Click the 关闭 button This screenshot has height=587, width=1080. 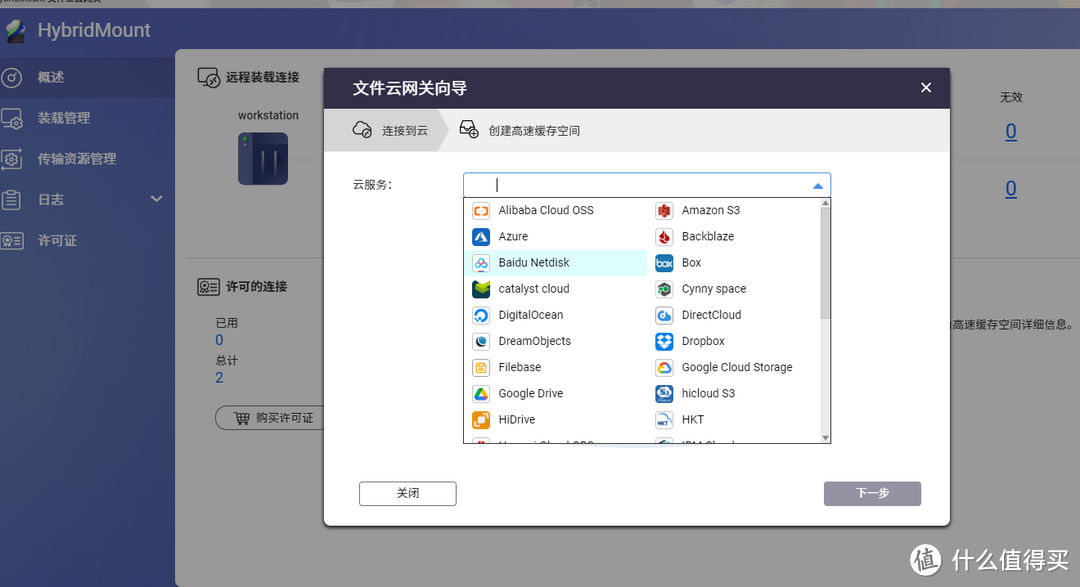407,493
